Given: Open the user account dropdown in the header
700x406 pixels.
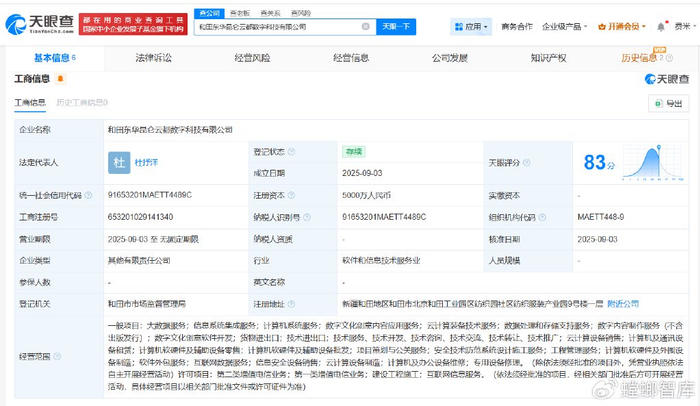Looking at the screenshot, I should click(x=685, y=27).
